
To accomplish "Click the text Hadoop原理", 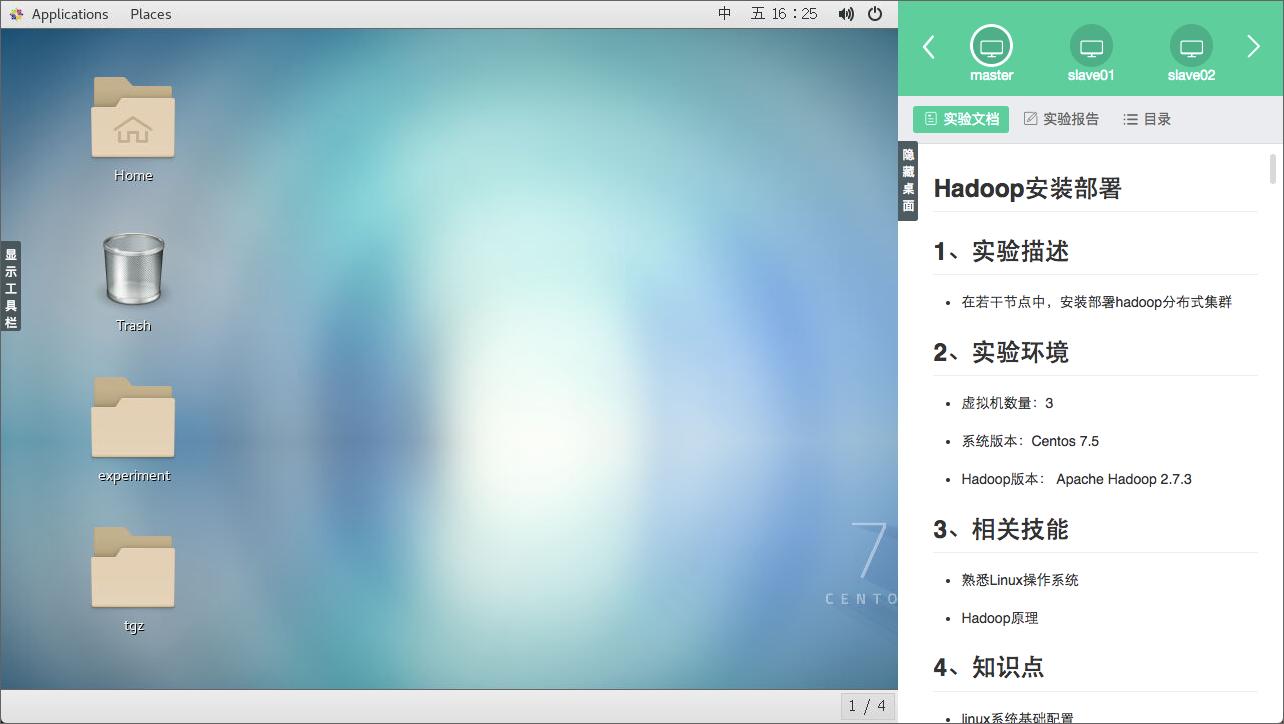I will click(x=1000, y=618).
